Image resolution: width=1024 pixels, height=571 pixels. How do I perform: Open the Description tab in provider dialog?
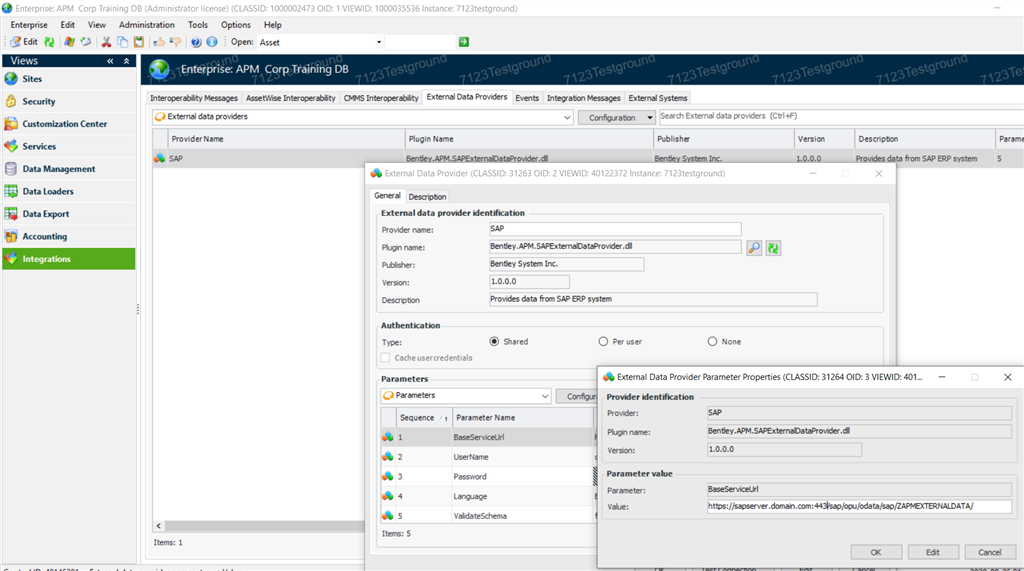coord(427,197)
